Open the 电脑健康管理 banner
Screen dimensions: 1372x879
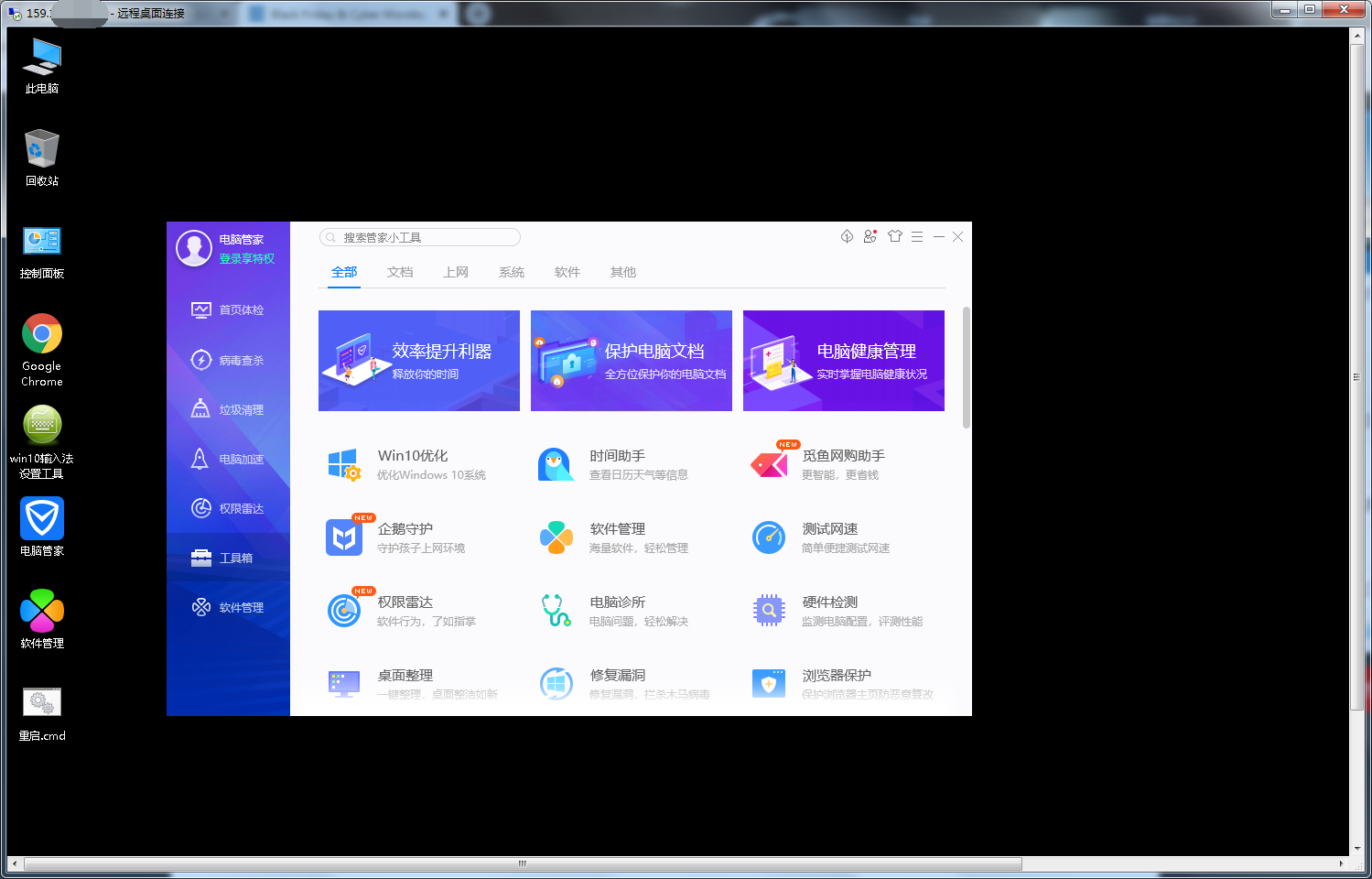[x=844, y=361]
